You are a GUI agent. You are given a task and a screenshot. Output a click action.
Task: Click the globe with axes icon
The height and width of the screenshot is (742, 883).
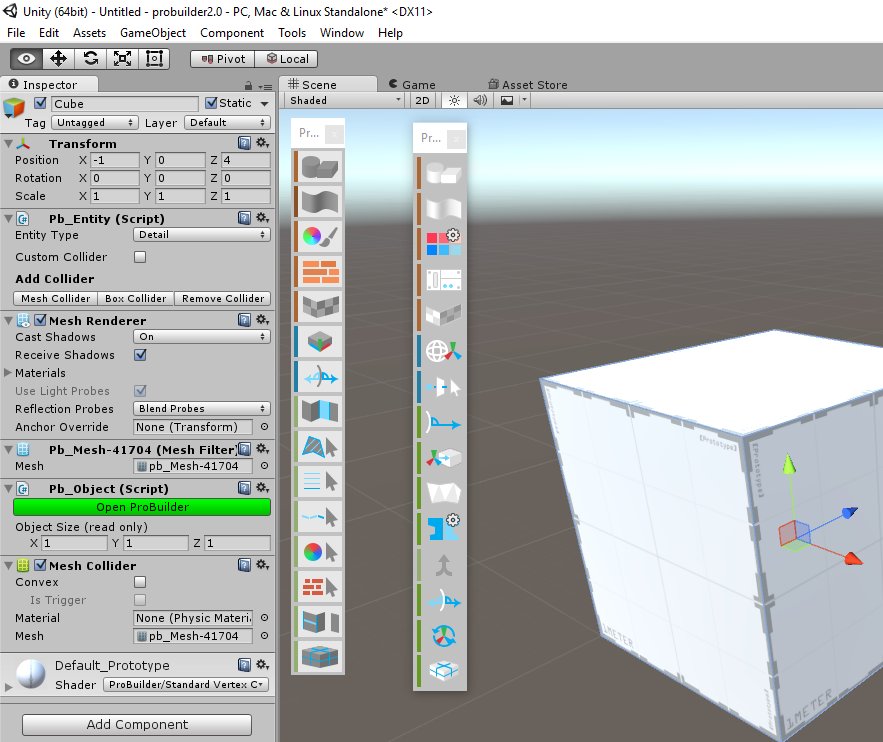click(x=443, y=351)
